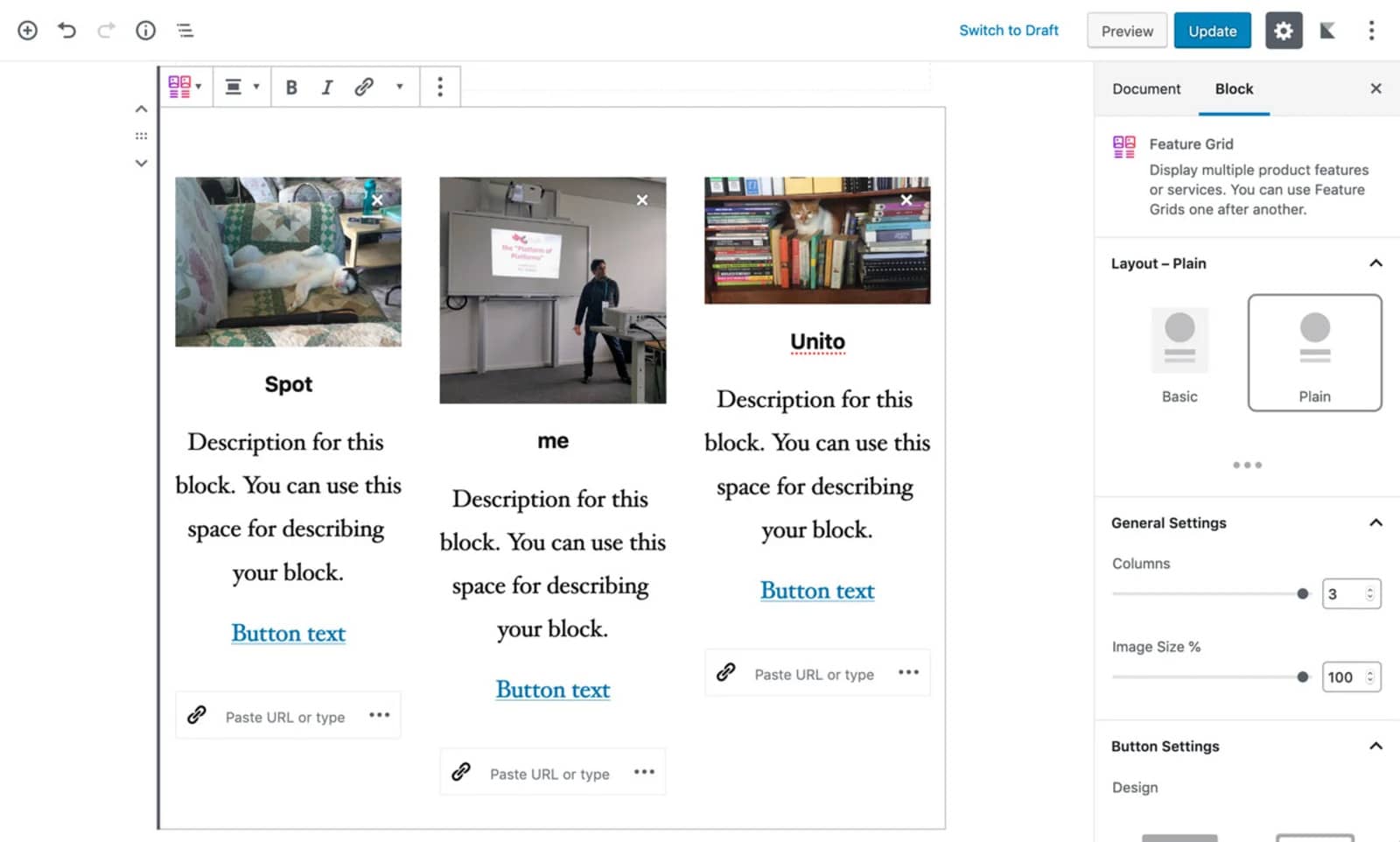Switch to the Document tab
This screenshot has height=842, width=1400.
point(1145,89)
